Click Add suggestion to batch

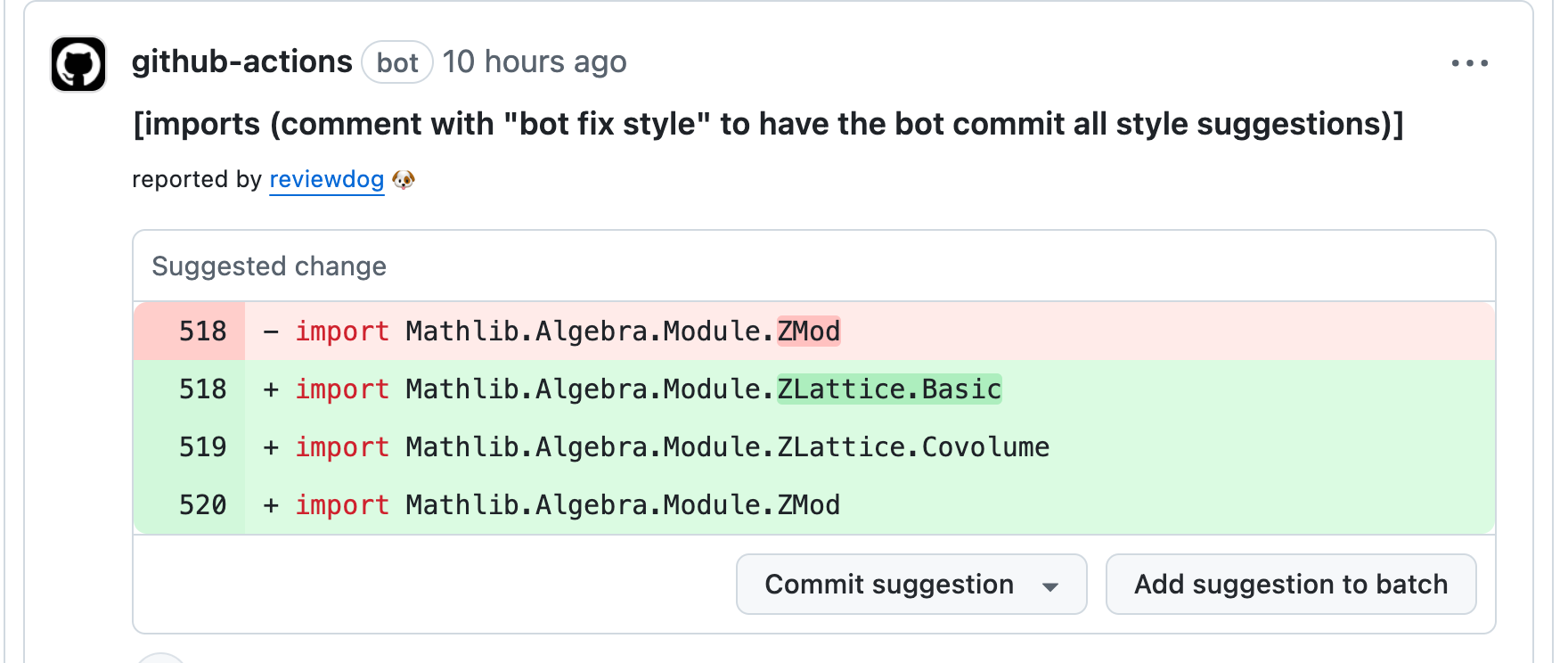pyautogui.click(x=1291, y=584)
